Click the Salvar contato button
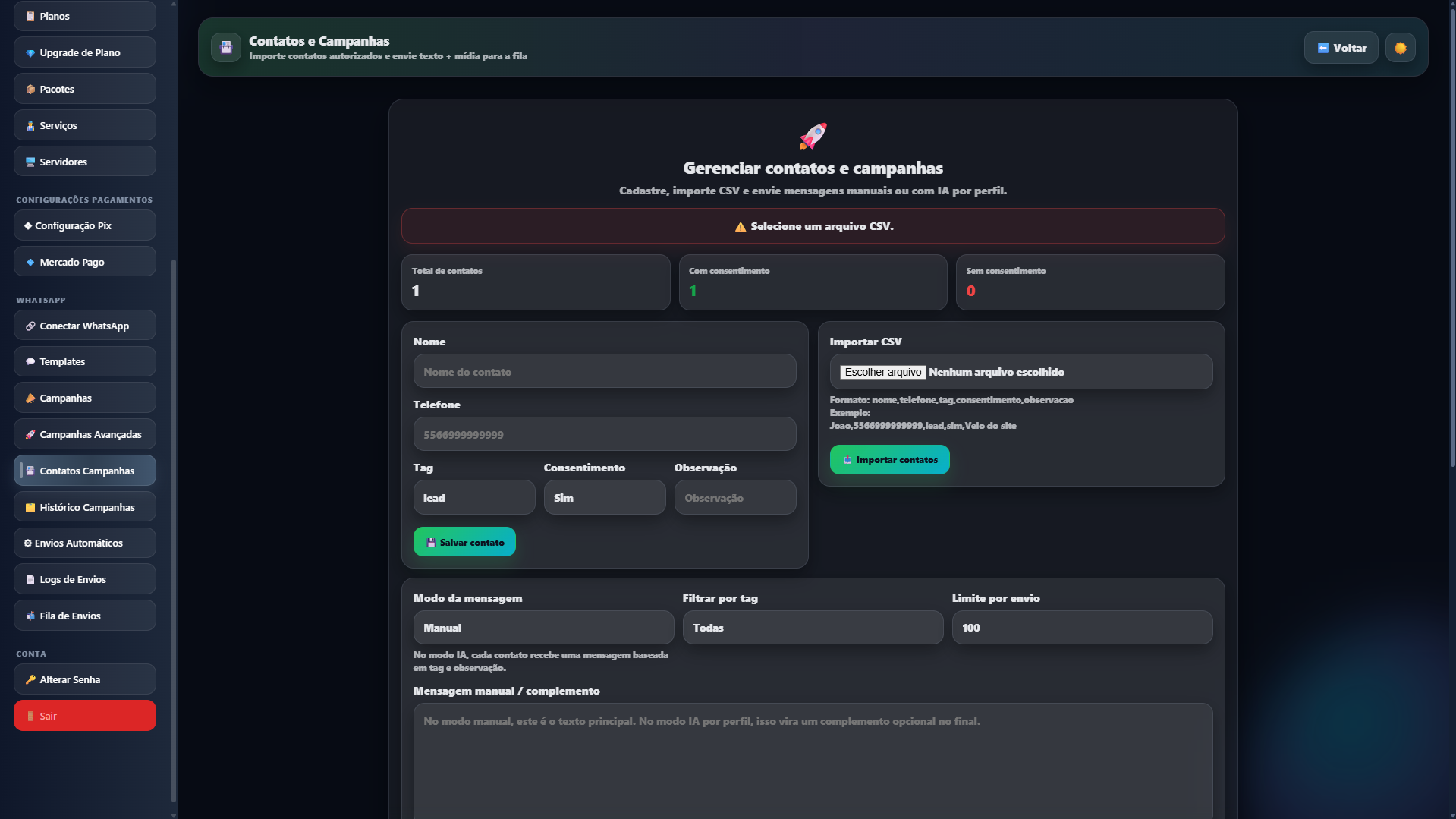This screenshot has width=1456, height=819. pyautogui.click(x=464, y=541)
